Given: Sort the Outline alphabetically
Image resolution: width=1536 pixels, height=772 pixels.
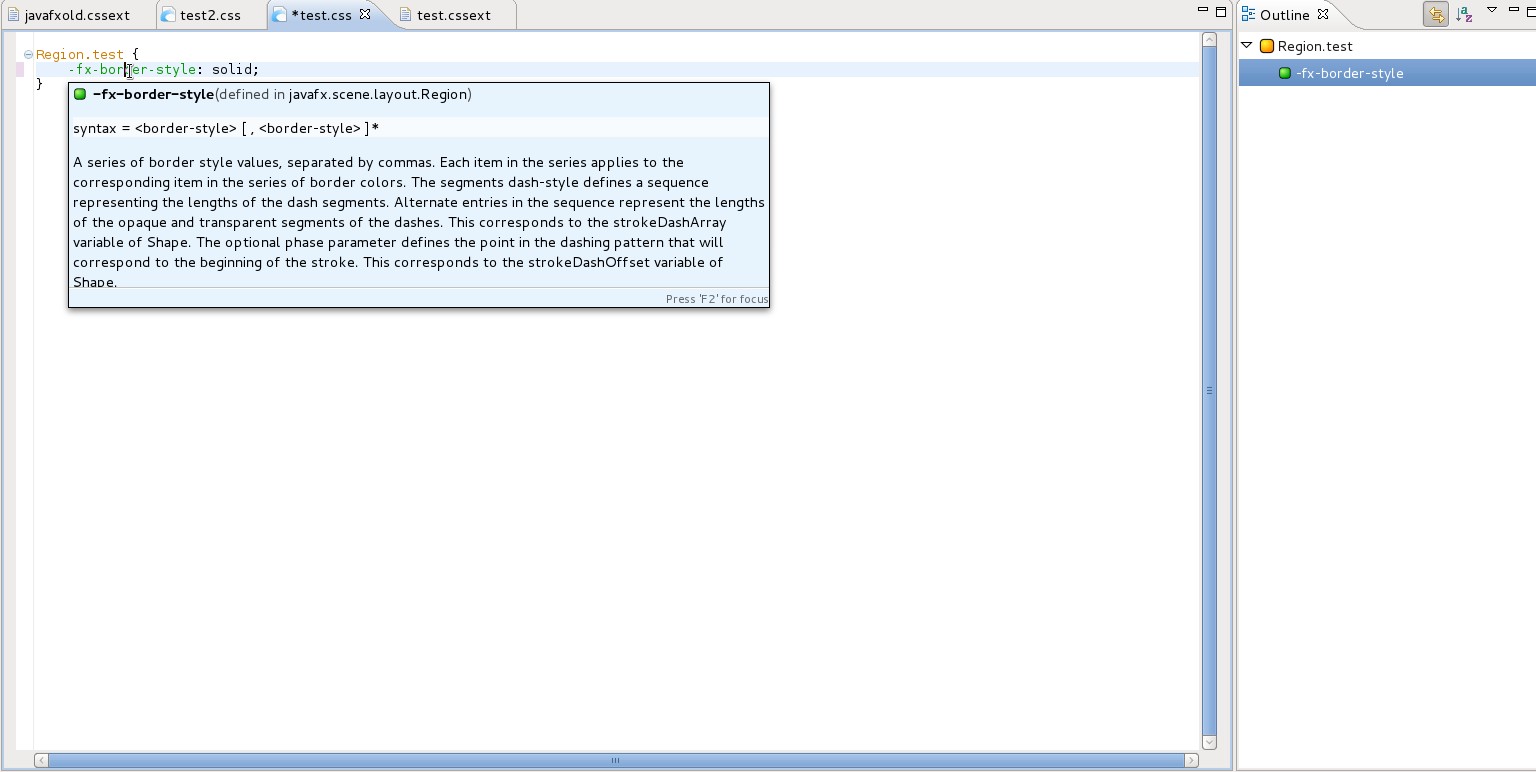Looking at the screenshot, I should tap(1464, 14).
